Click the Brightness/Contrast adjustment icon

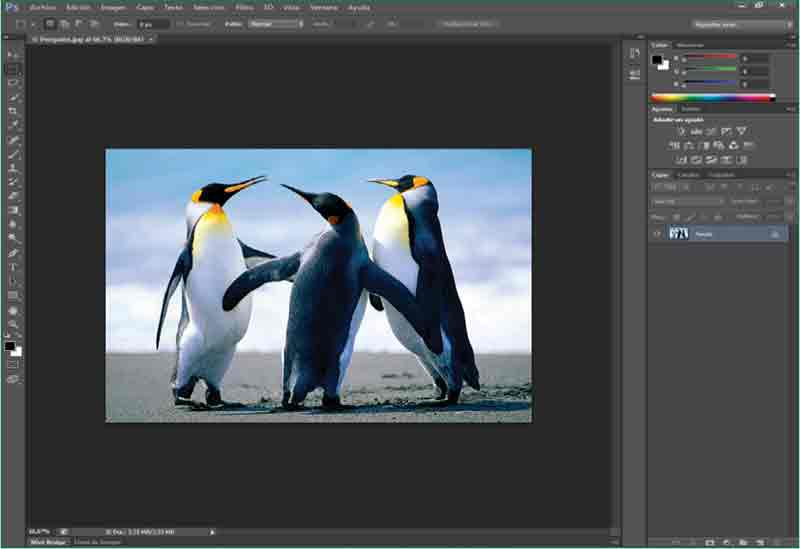[681, 131]
